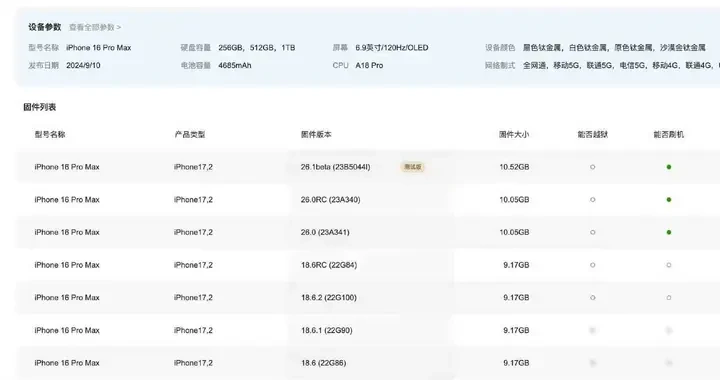Click the 设备参数 heading
This screenshot has height=380, width=720.
(x=45, y=27)
